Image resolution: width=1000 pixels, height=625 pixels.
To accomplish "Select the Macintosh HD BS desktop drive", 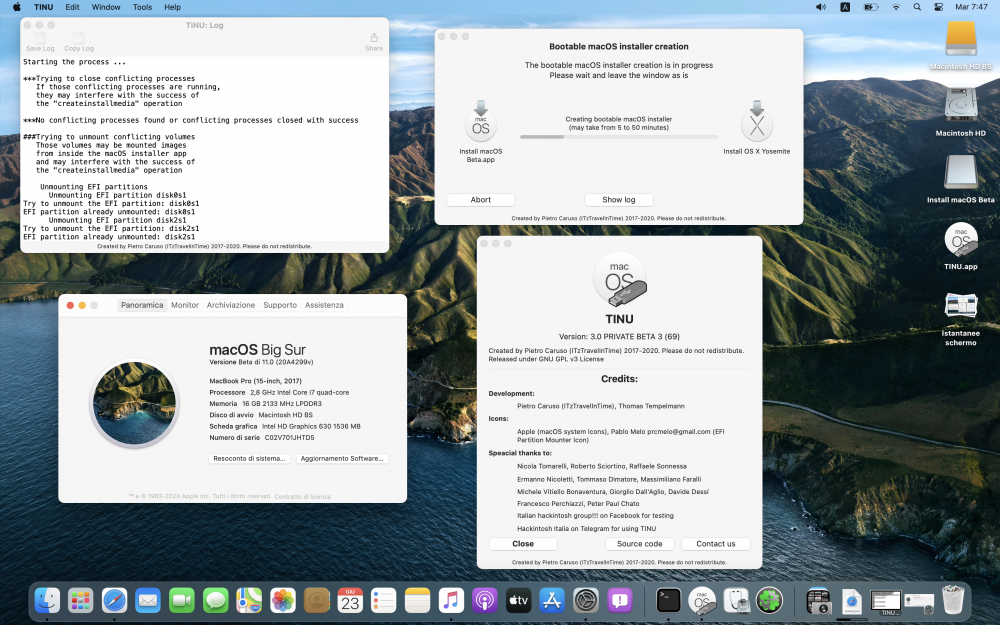I will (960, 40).
